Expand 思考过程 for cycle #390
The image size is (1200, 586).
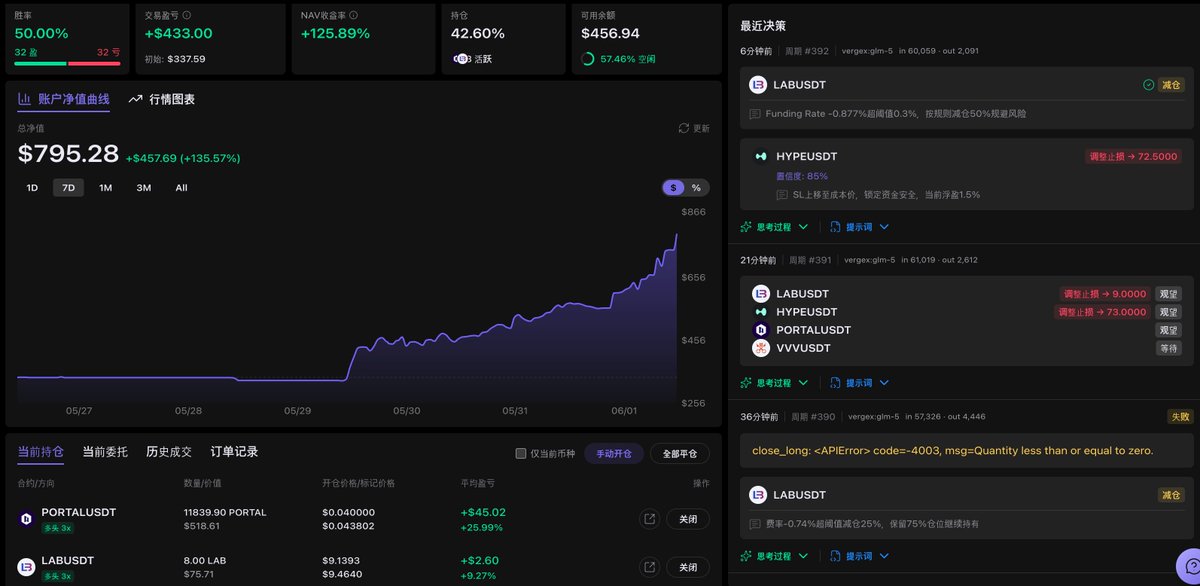pos(774,555)
